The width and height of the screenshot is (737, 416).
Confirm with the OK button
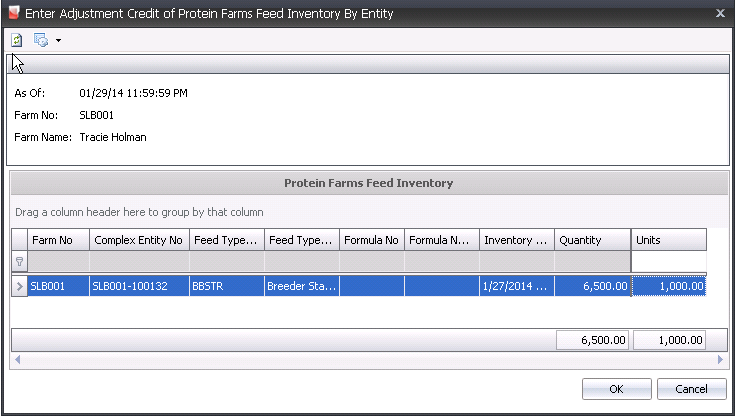(617, 389)
